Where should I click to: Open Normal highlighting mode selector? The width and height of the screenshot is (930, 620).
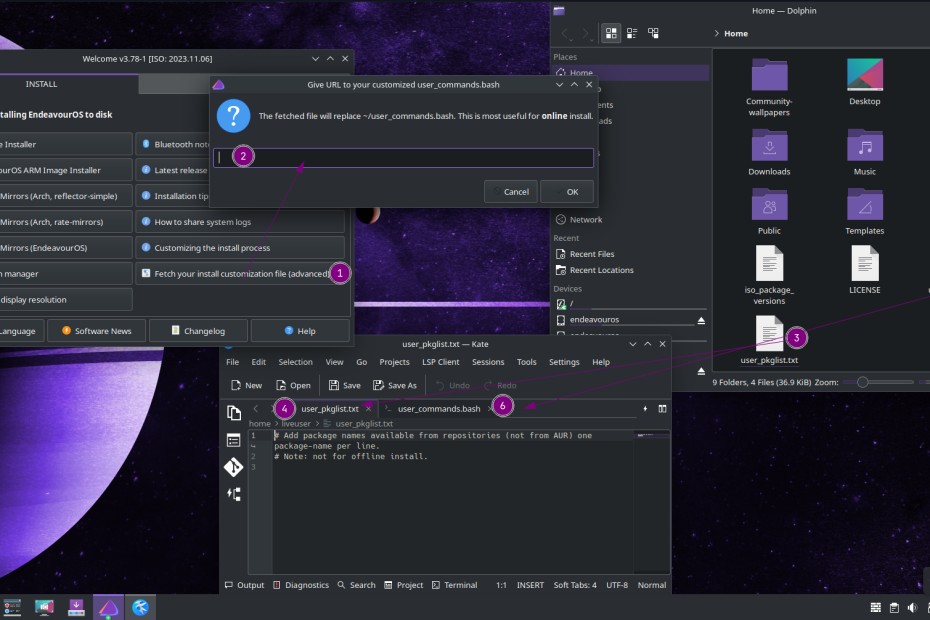click(652, 585)
